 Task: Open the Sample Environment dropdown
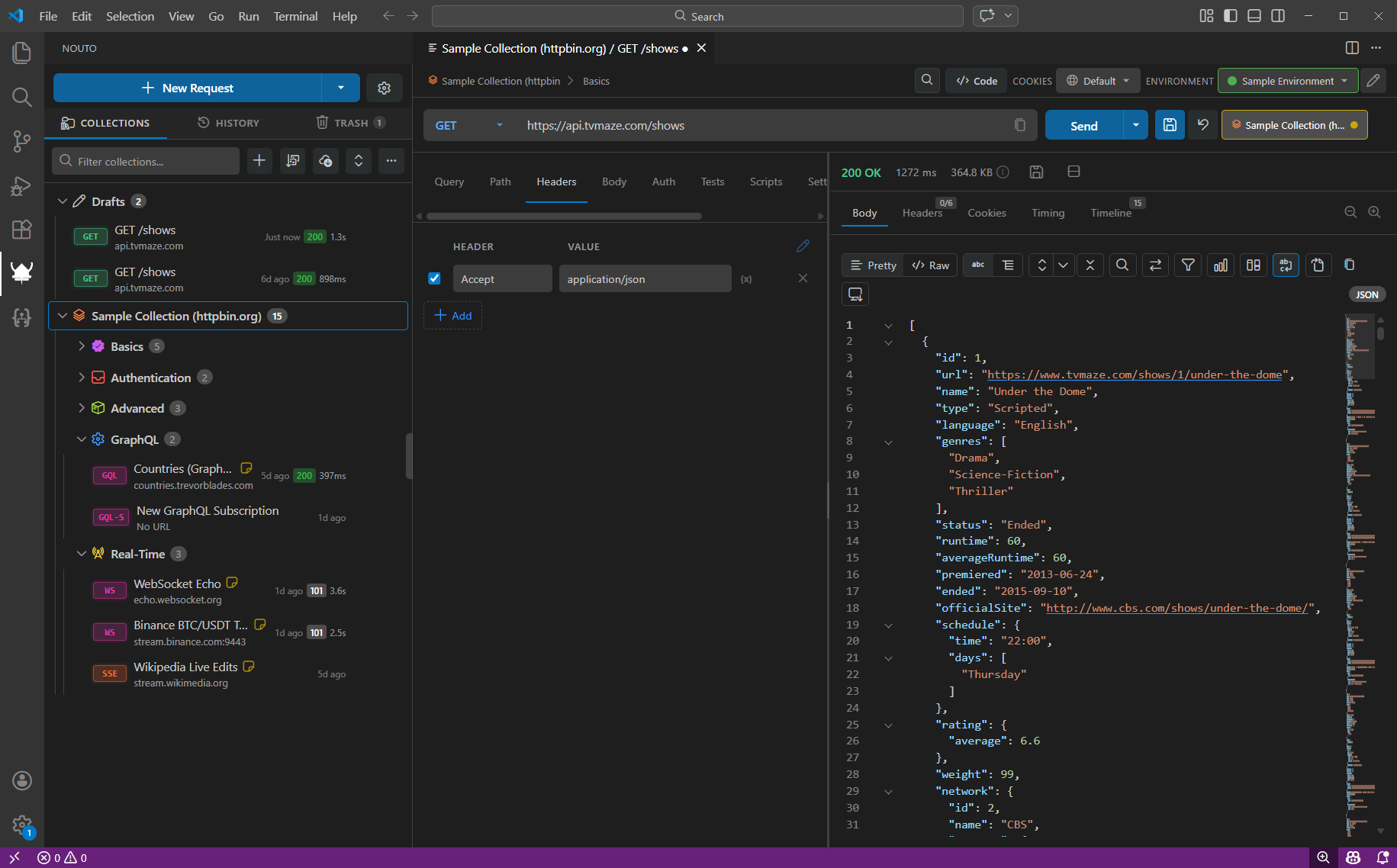[1288, 80]
